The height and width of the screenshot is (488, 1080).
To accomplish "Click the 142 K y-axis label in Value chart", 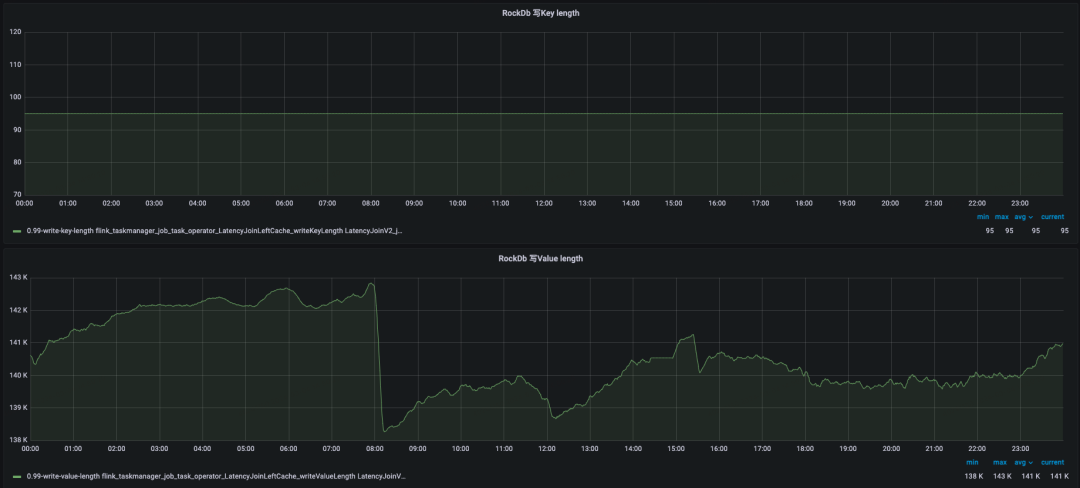I will click(18, 310).
